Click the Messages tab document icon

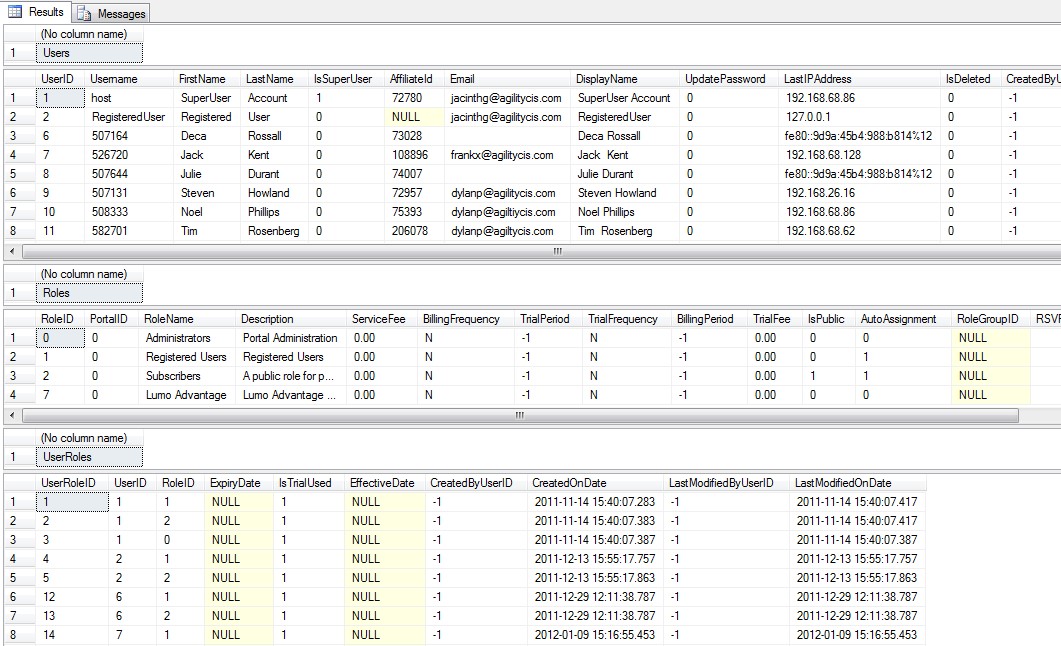point(85,14)
